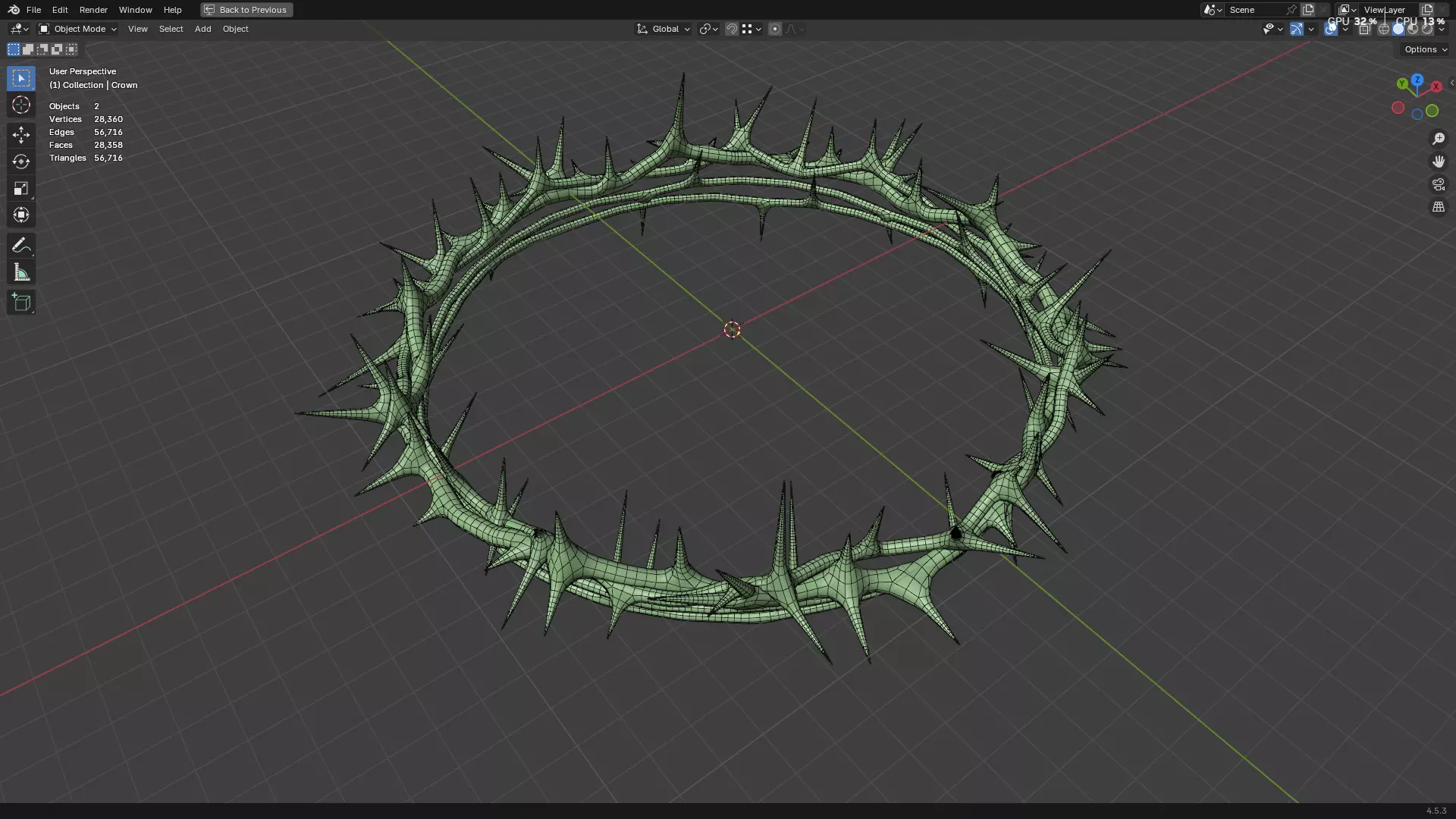The image size is (1456, 819).
Task: Open the Window menu
Action: 135,10
